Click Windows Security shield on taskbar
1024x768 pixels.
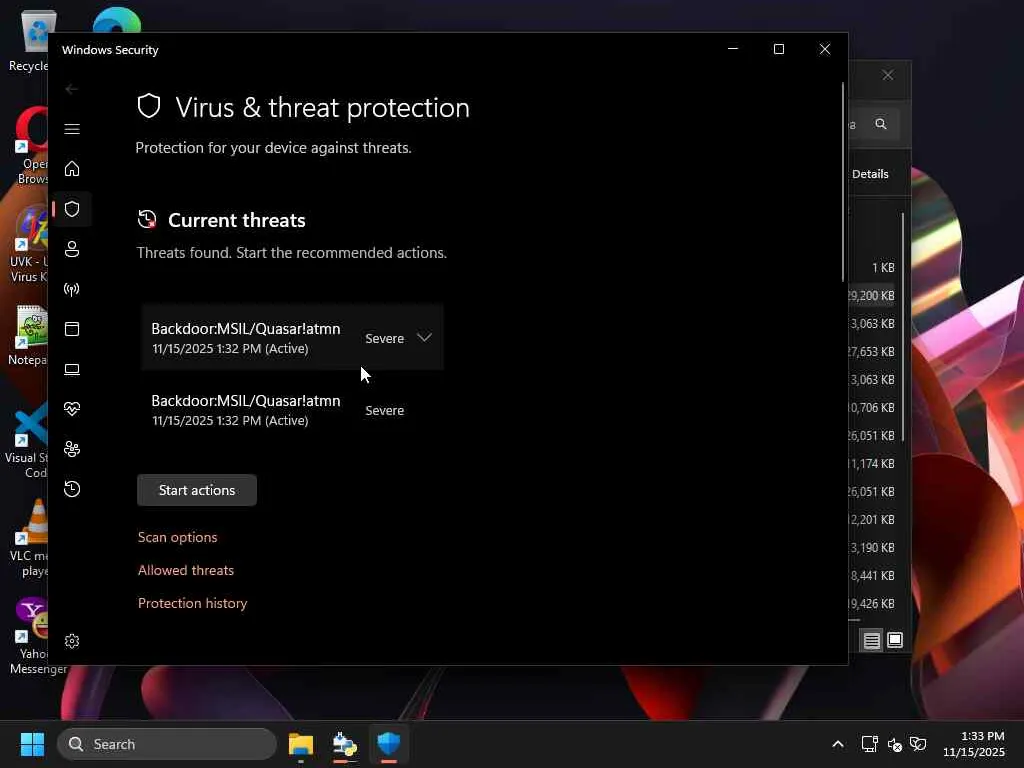click(389, 744)
